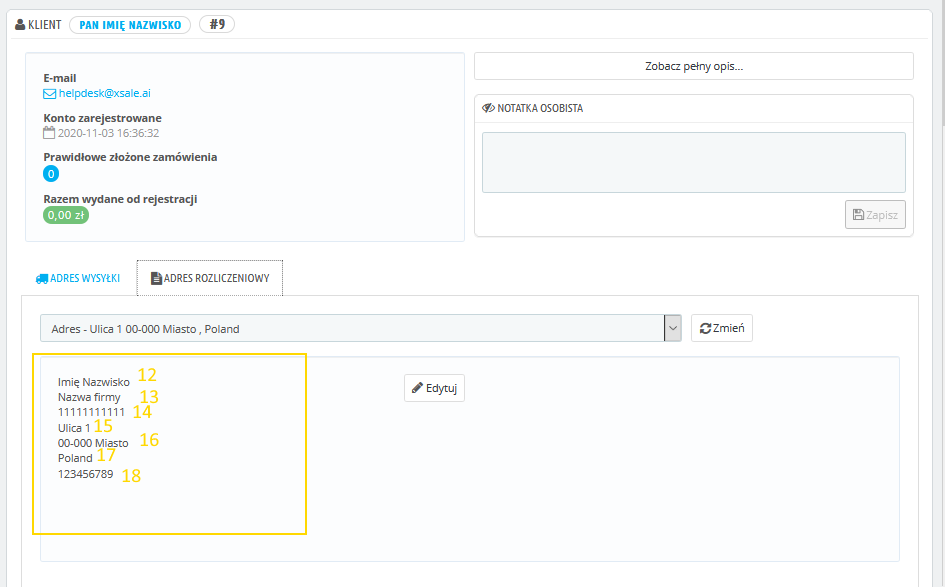The width and height of the screenshot is (945, 587).
Task: Click the truck icon on Adres wysyłki
Action: coord(42,278)
